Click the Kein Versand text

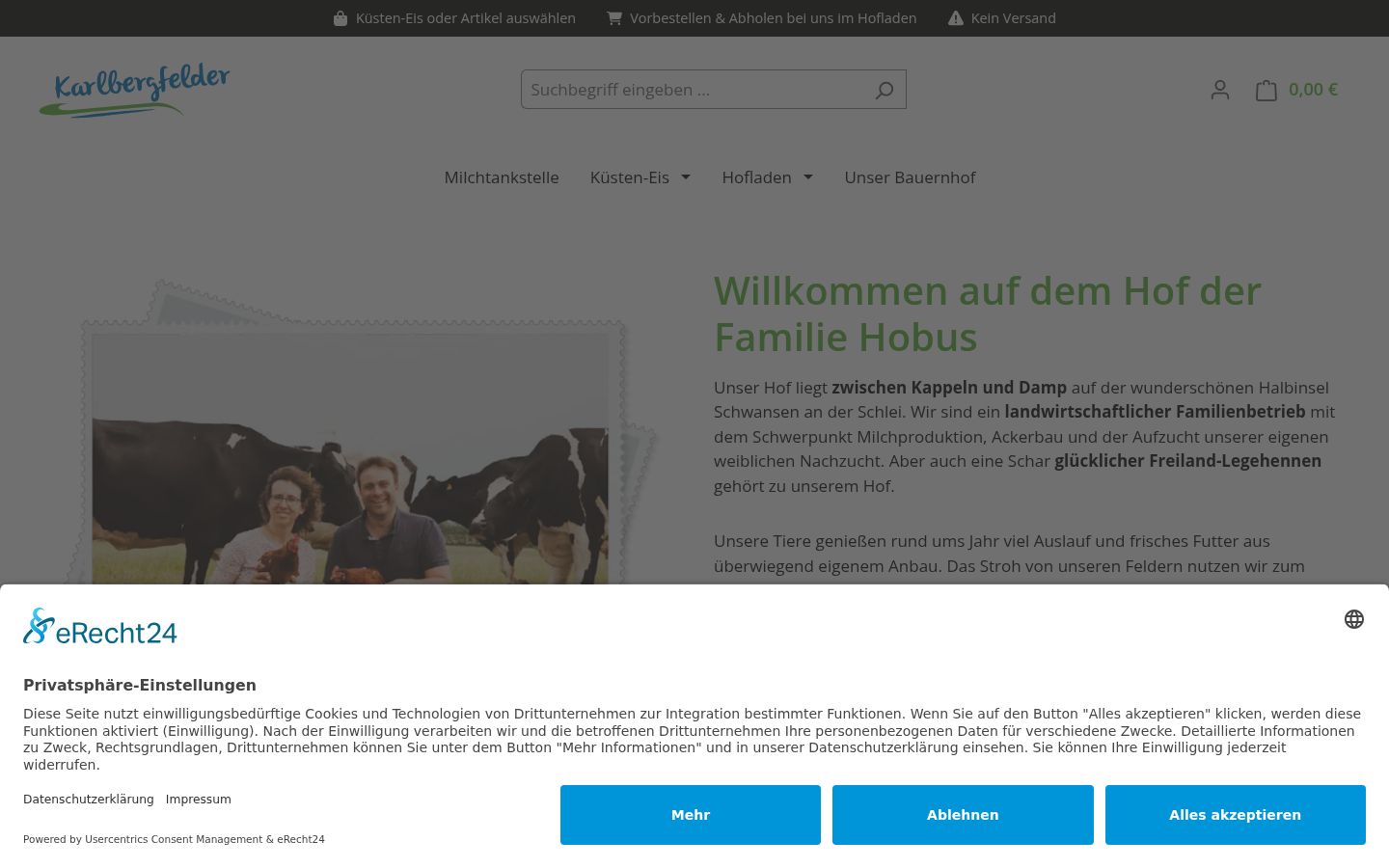point(1013,18)
